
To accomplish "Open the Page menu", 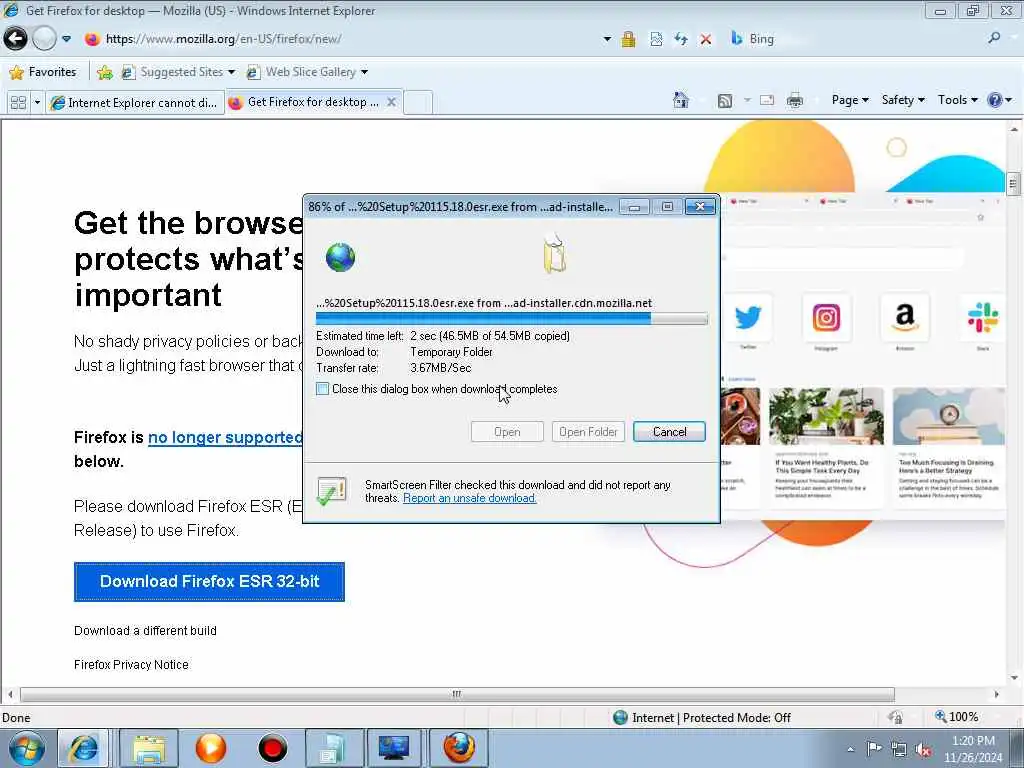I will pos(850,100).
